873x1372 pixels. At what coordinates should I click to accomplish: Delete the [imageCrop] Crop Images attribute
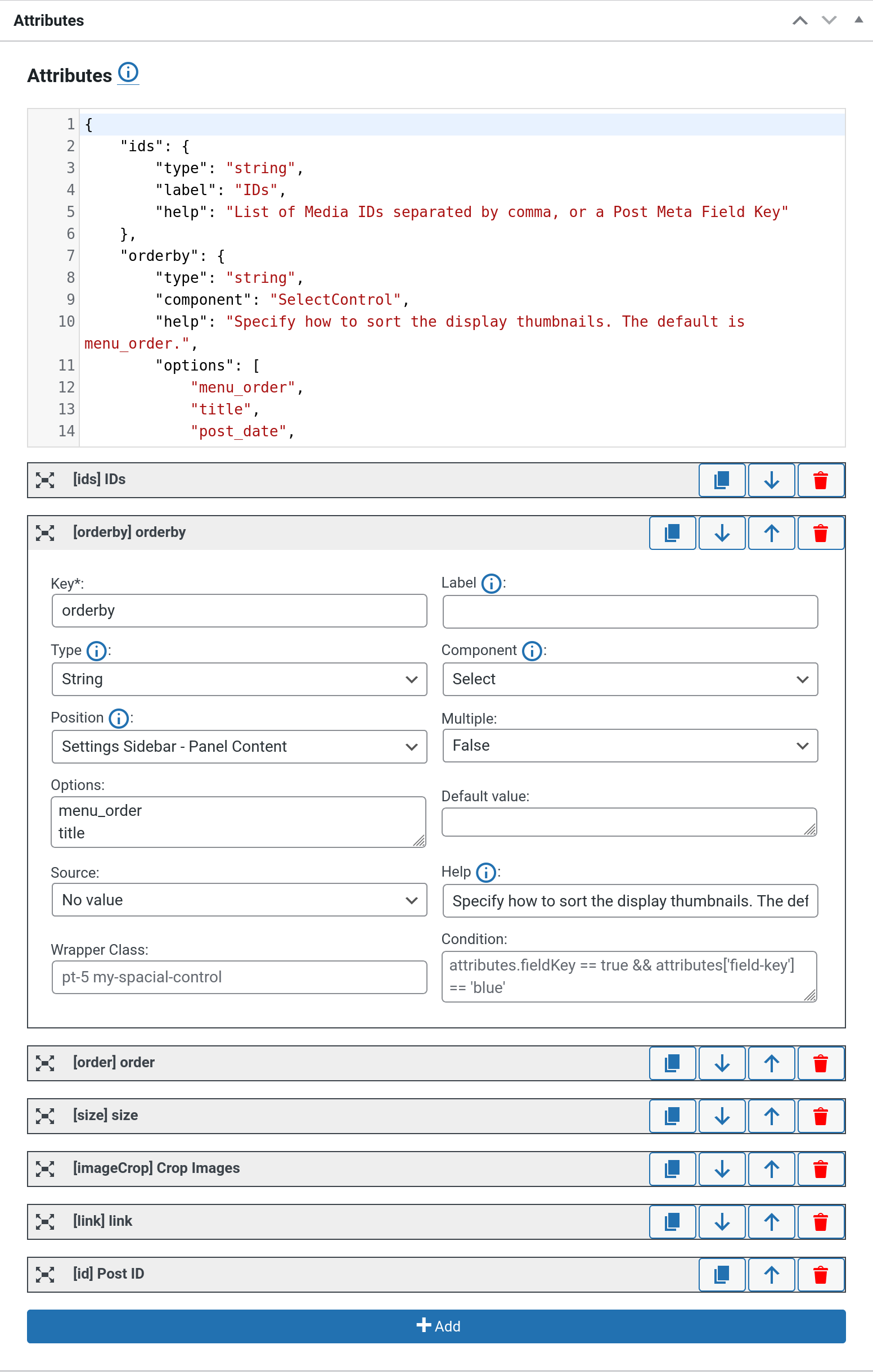click(x=821, y=1169)
